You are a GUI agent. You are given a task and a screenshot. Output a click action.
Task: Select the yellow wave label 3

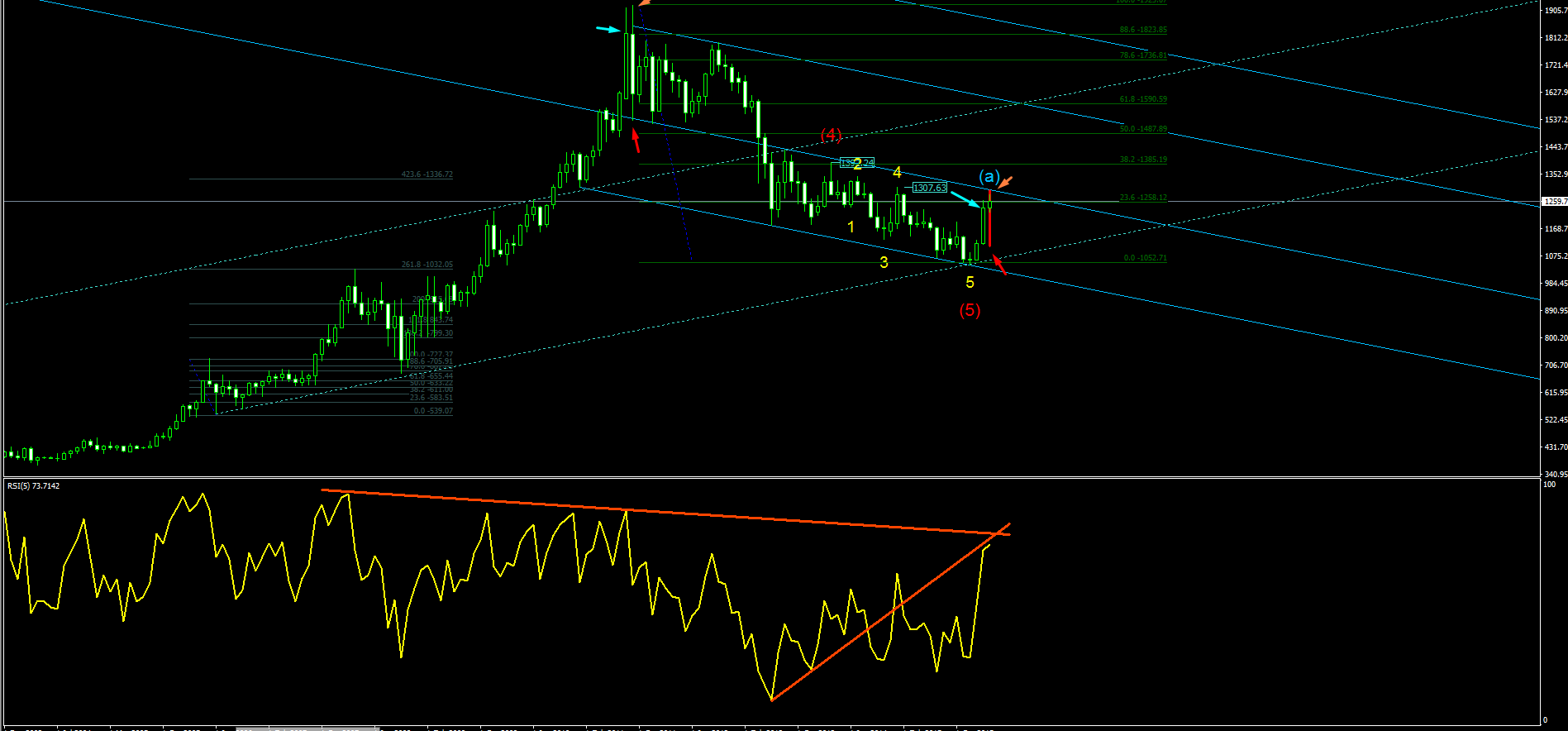(884, 262)
